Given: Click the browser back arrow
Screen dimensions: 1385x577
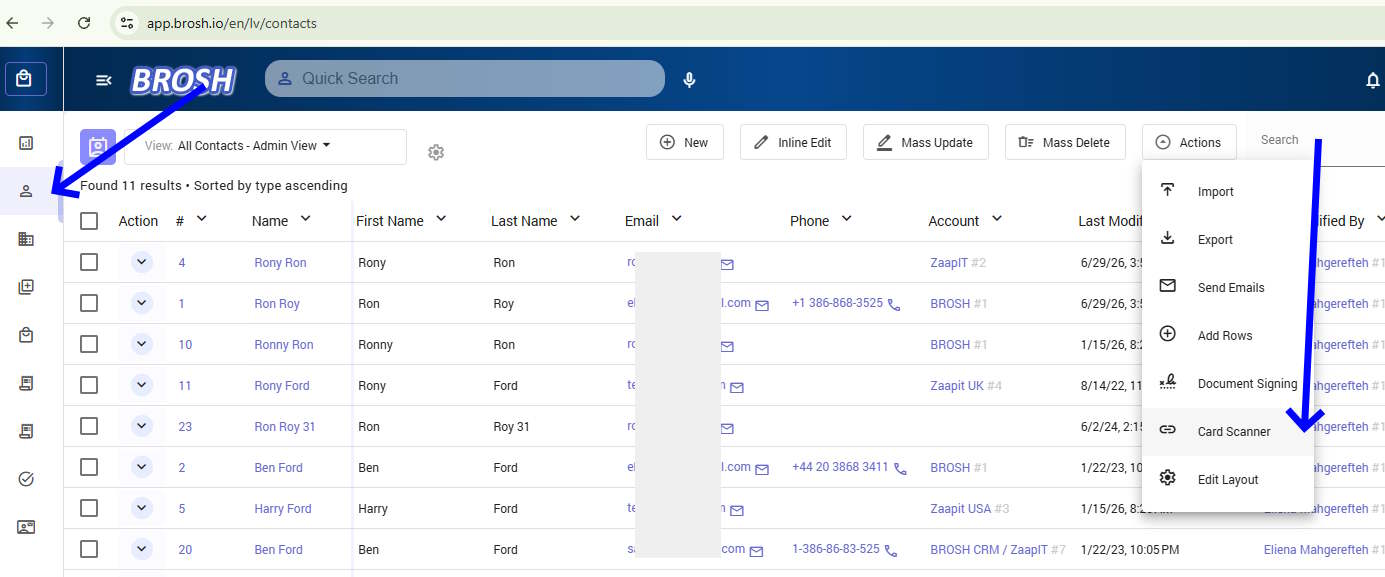Looking at the screenshot, I should [x=12, y=22].
